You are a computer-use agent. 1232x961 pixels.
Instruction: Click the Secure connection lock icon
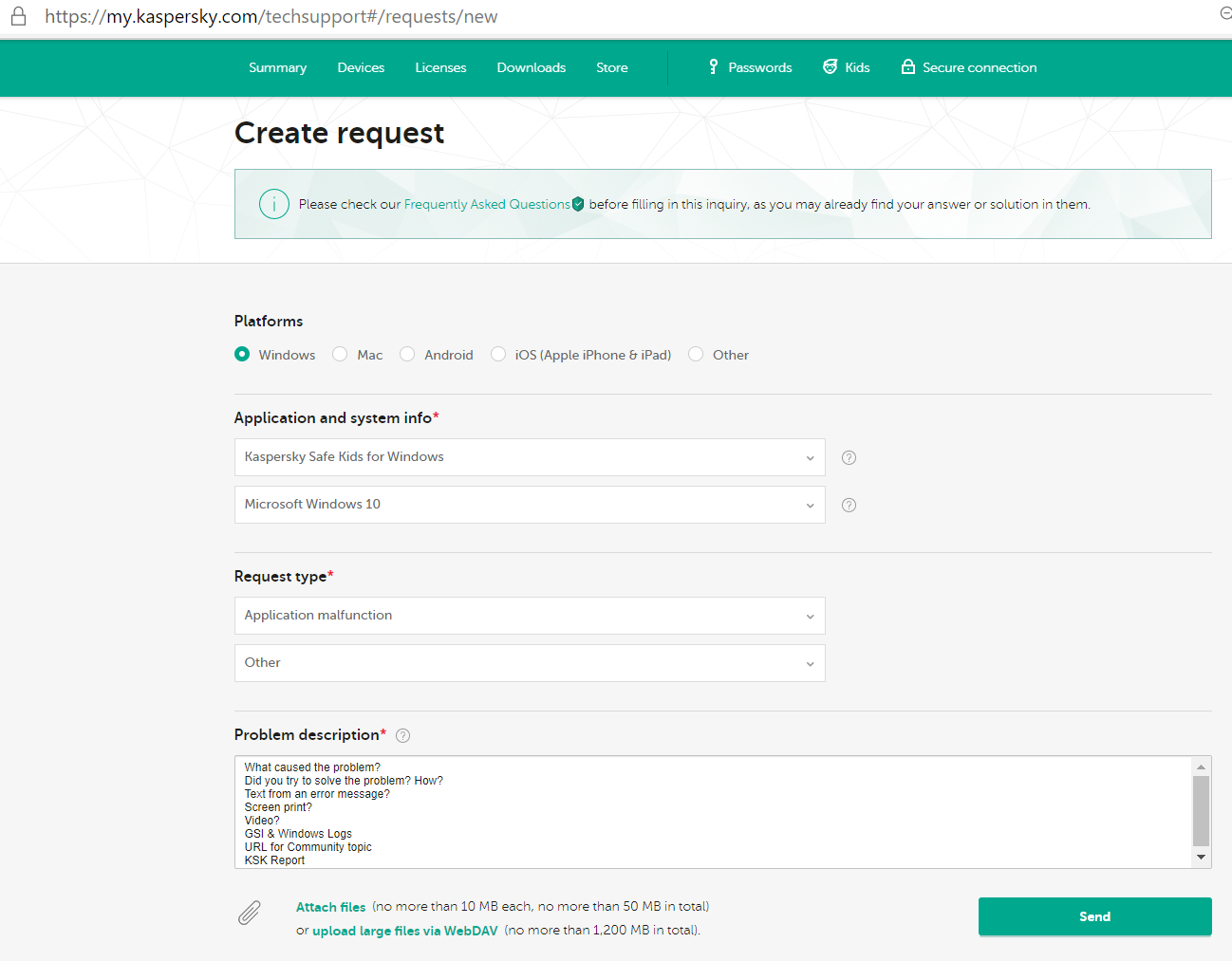click(x=908, y=66)
